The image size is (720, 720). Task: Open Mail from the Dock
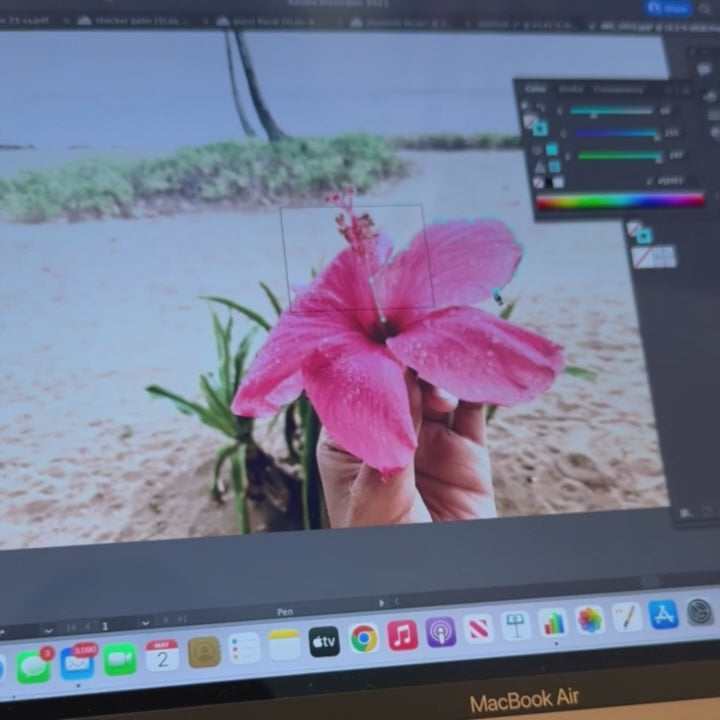77,664
